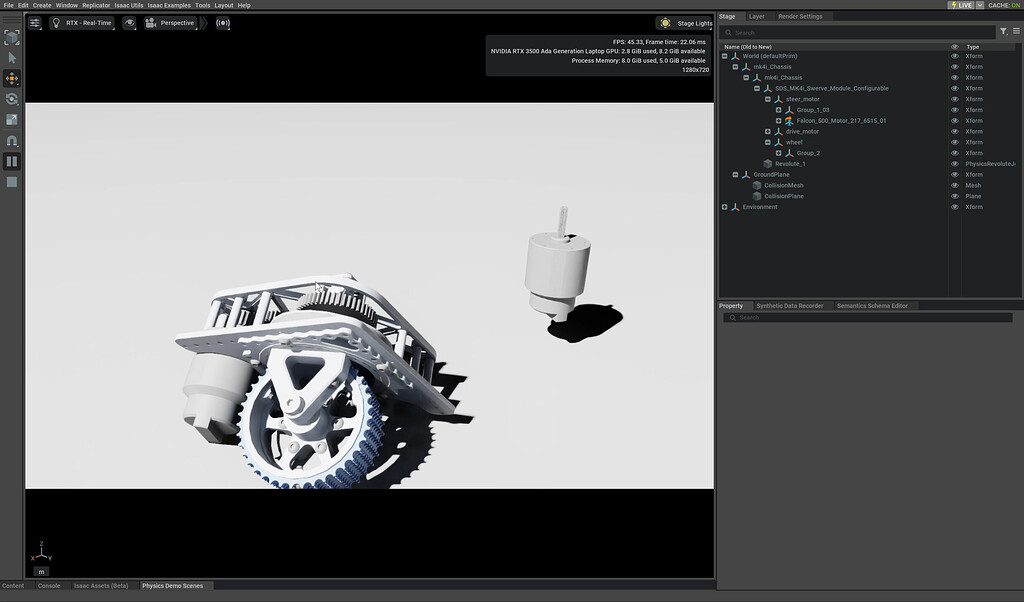Open the RTX - Real-Time renderer dropdown

[84, 22]
